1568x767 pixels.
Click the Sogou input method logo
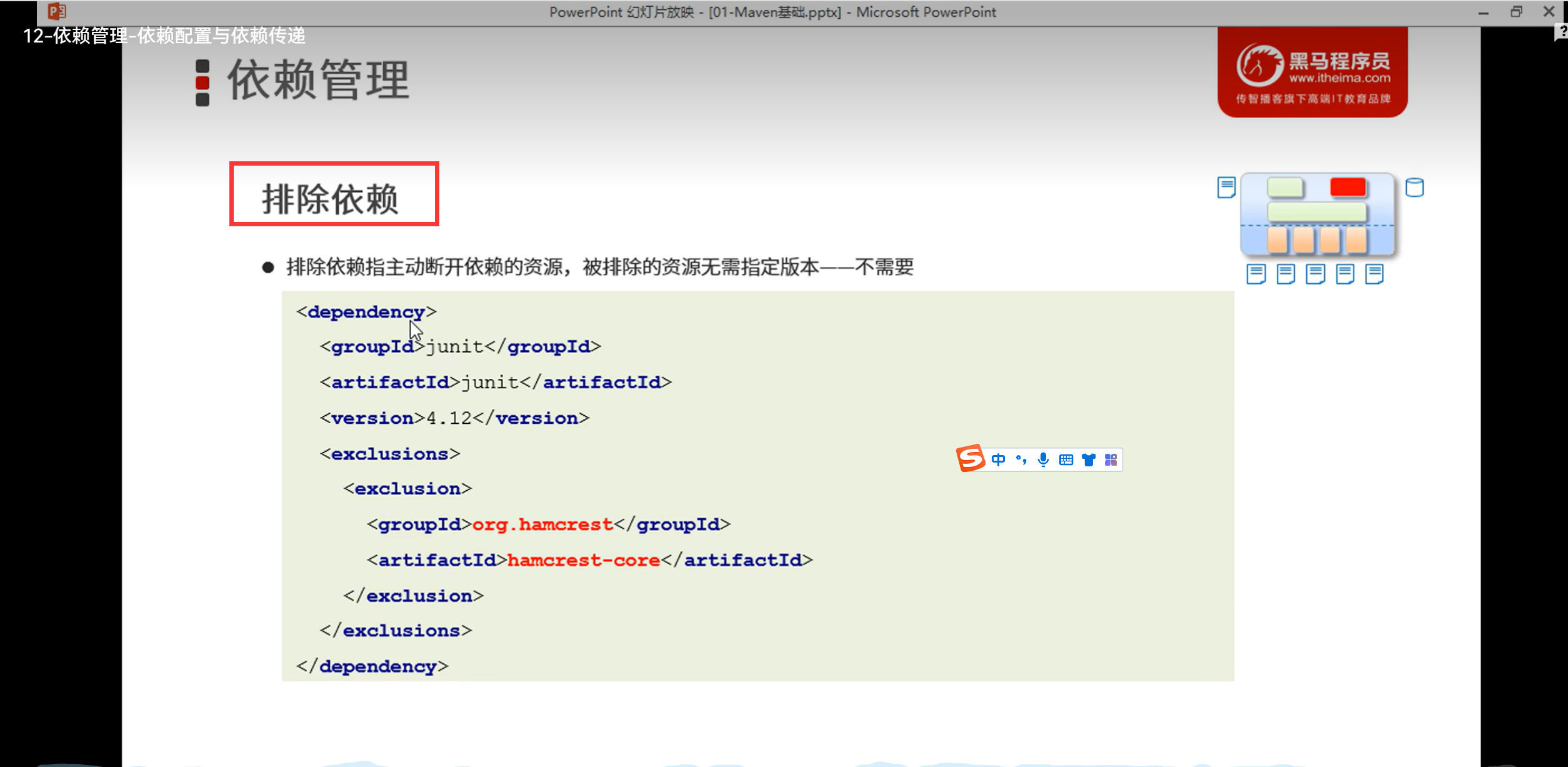click(970, 459)
